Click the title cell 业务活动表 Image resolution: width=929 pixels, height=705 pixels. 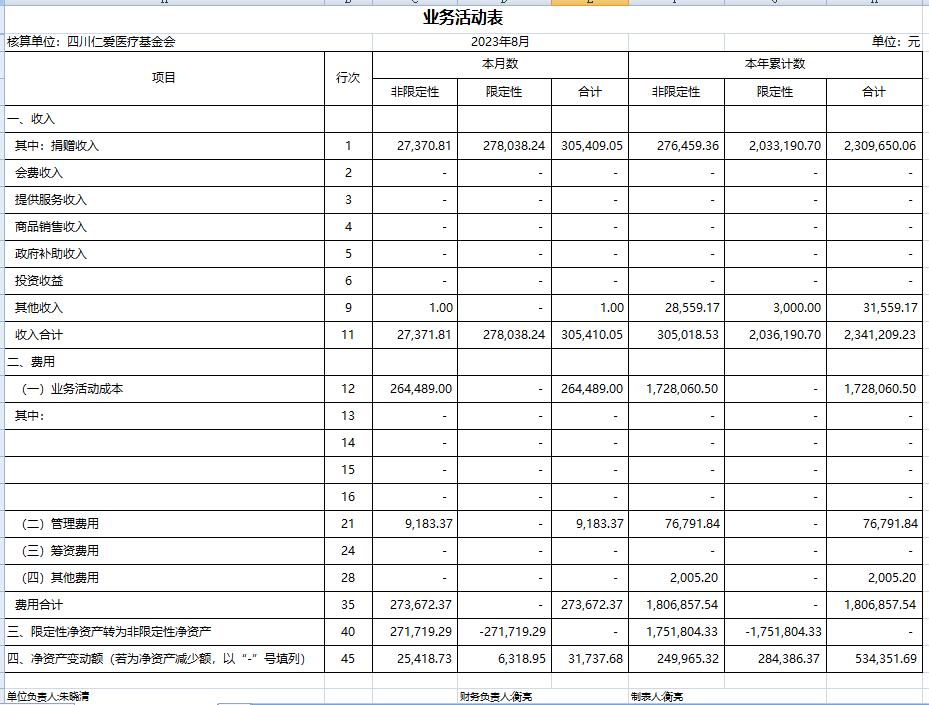(463, 18)
